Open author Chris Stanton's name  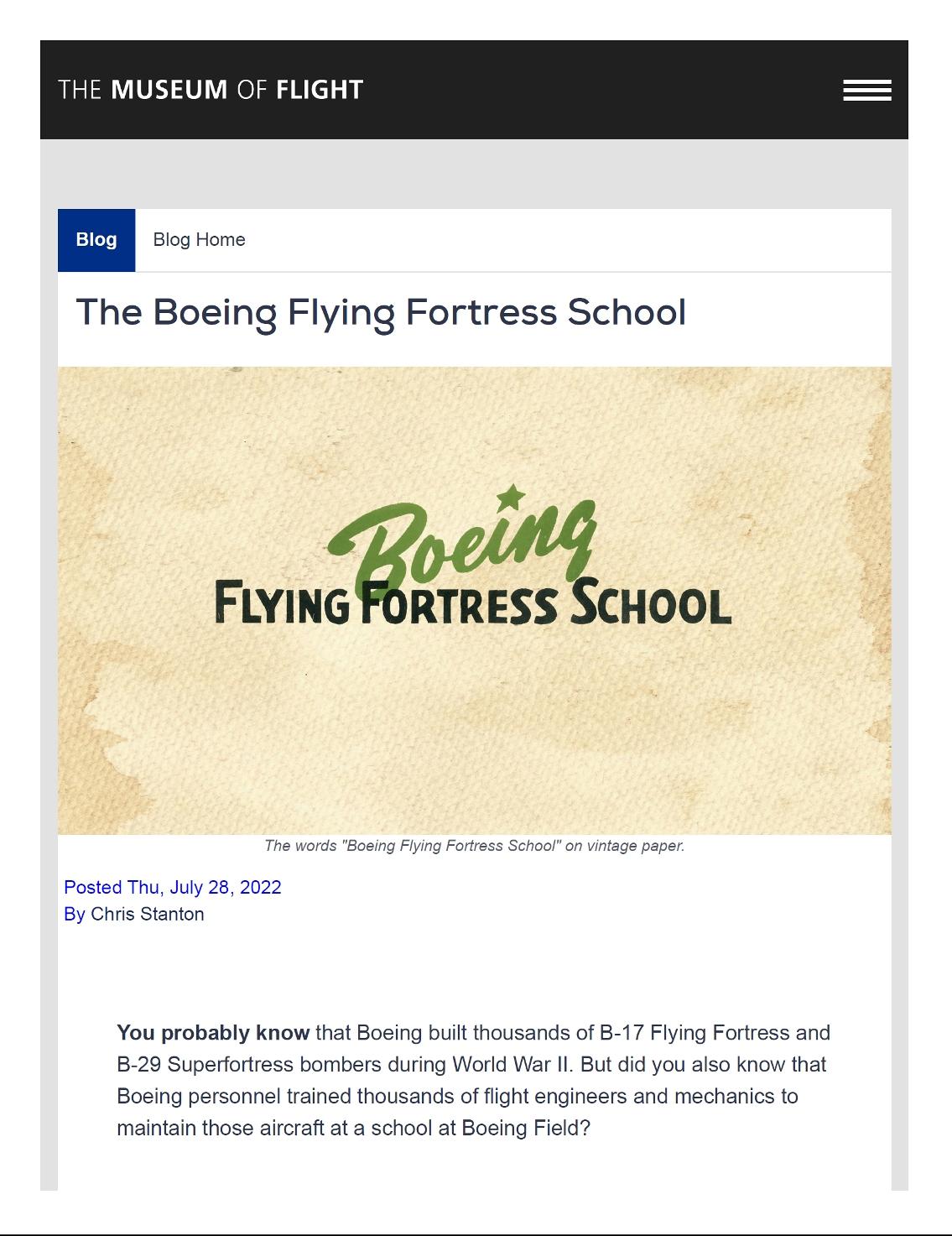click(147, 915)
